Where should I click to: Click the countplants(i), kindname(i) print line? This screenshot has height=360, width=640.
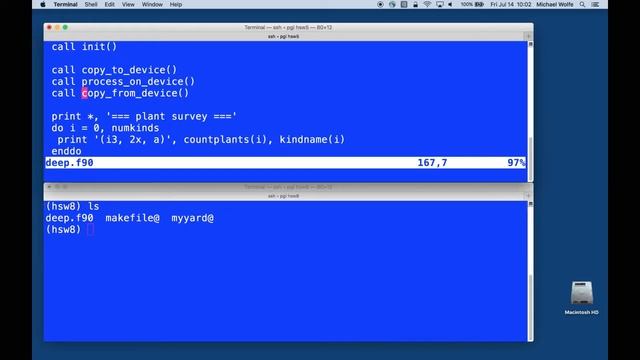click(201, 140)
